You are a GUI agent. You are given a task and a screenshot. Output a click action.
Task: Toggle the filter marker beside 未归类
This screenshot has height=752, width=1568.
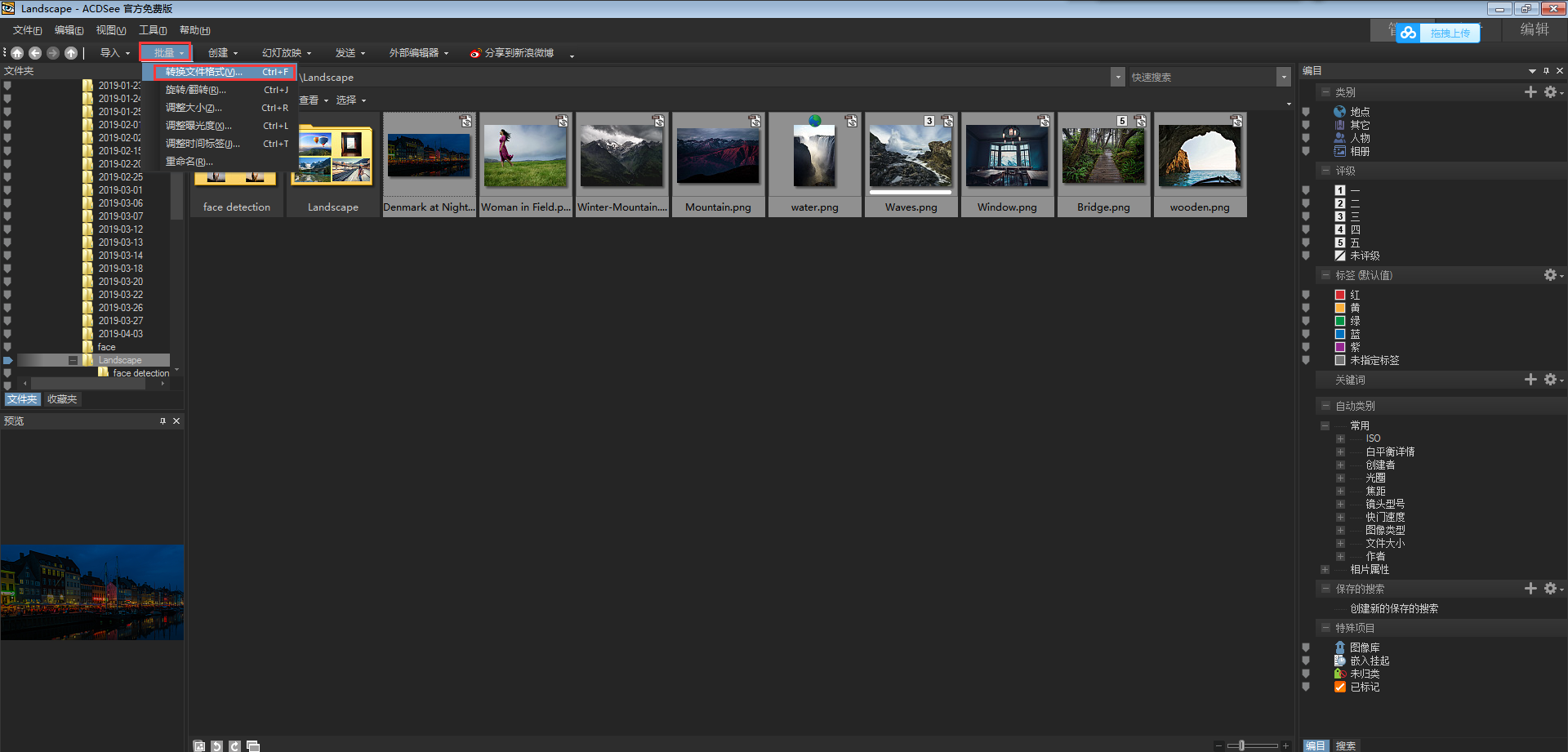(x=1306, y=674)
